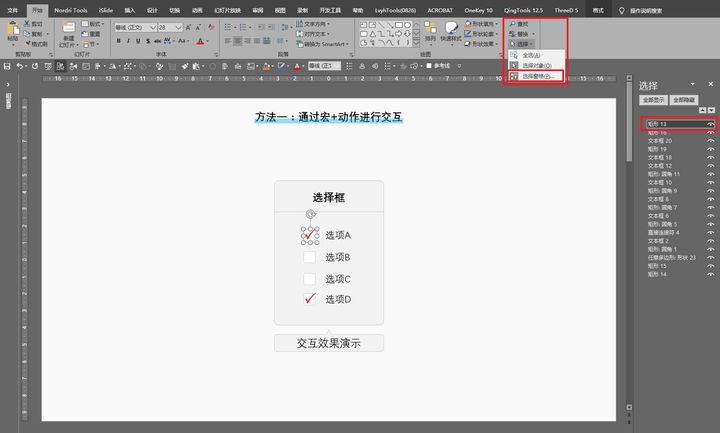Expand the shapes gallery more arrow
Viewport: 720px width, 433px height.
(x=416, y=43)
